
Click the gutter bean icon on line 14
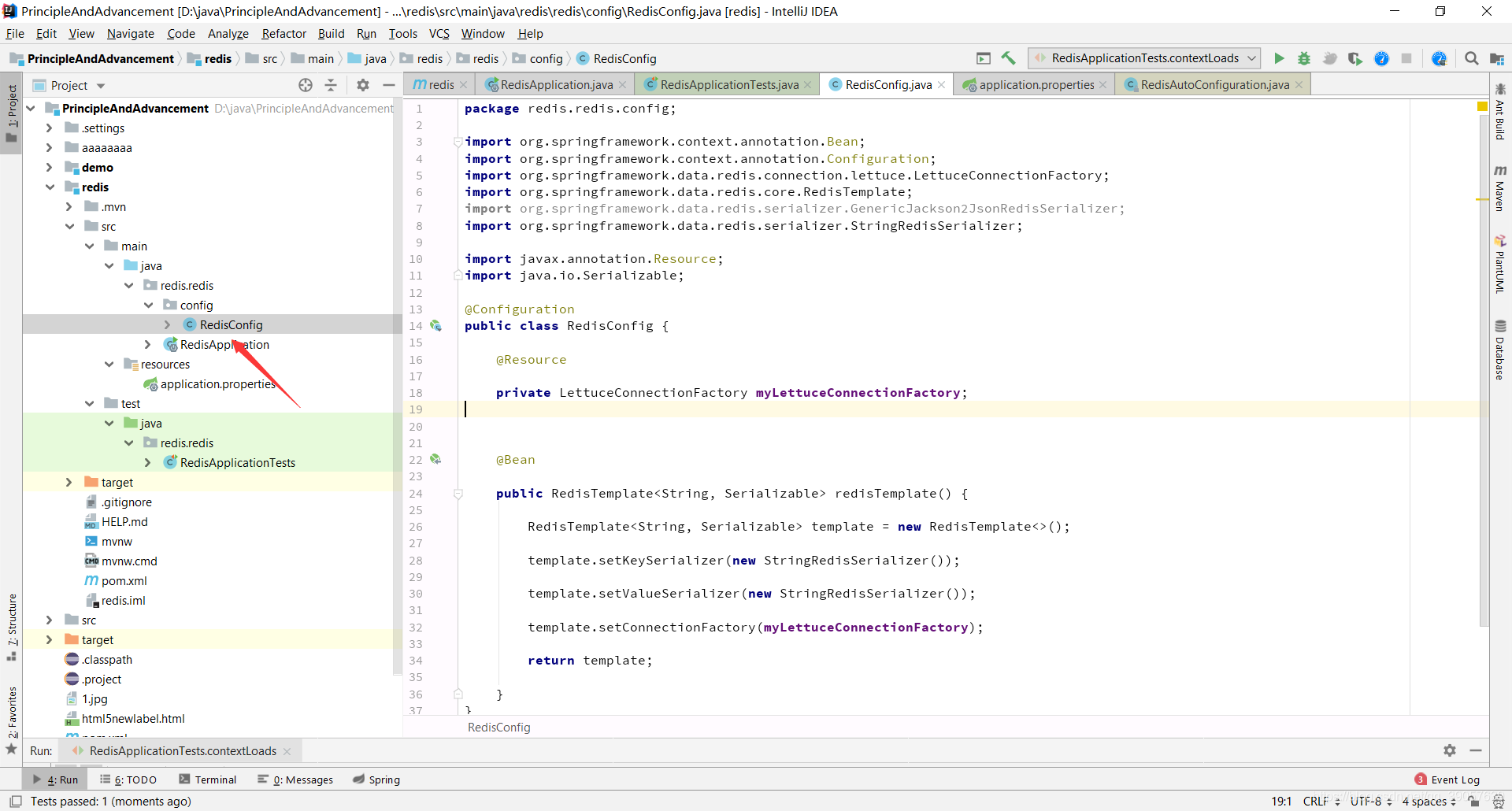pyautogui.click(x=435, y=326)
